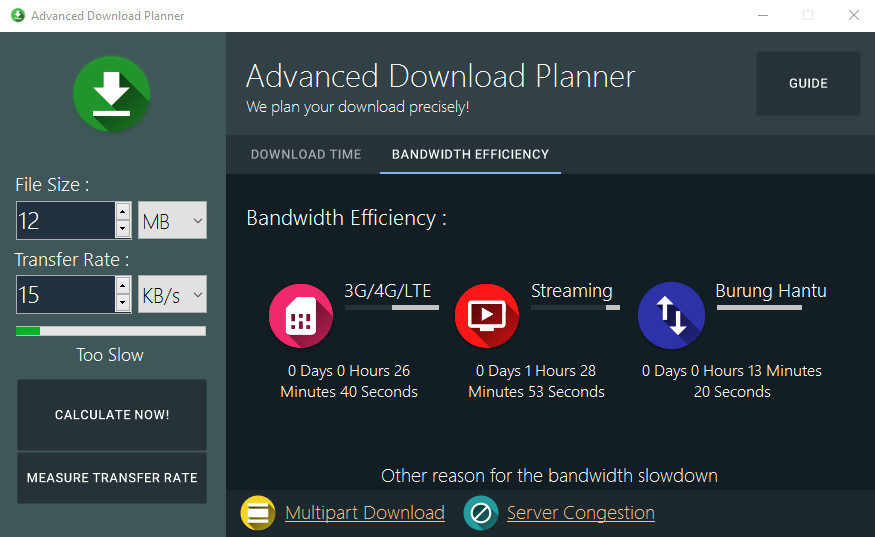Click the File Size input field
875x537 pixels.
66,221
